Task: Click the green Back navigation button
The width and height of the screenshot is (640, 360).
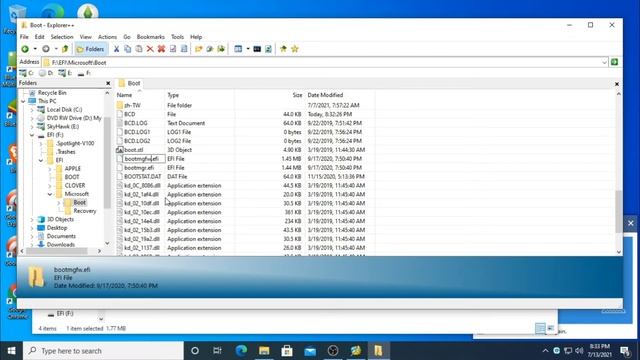Action: pyautogui.click(x=25, y=49)
